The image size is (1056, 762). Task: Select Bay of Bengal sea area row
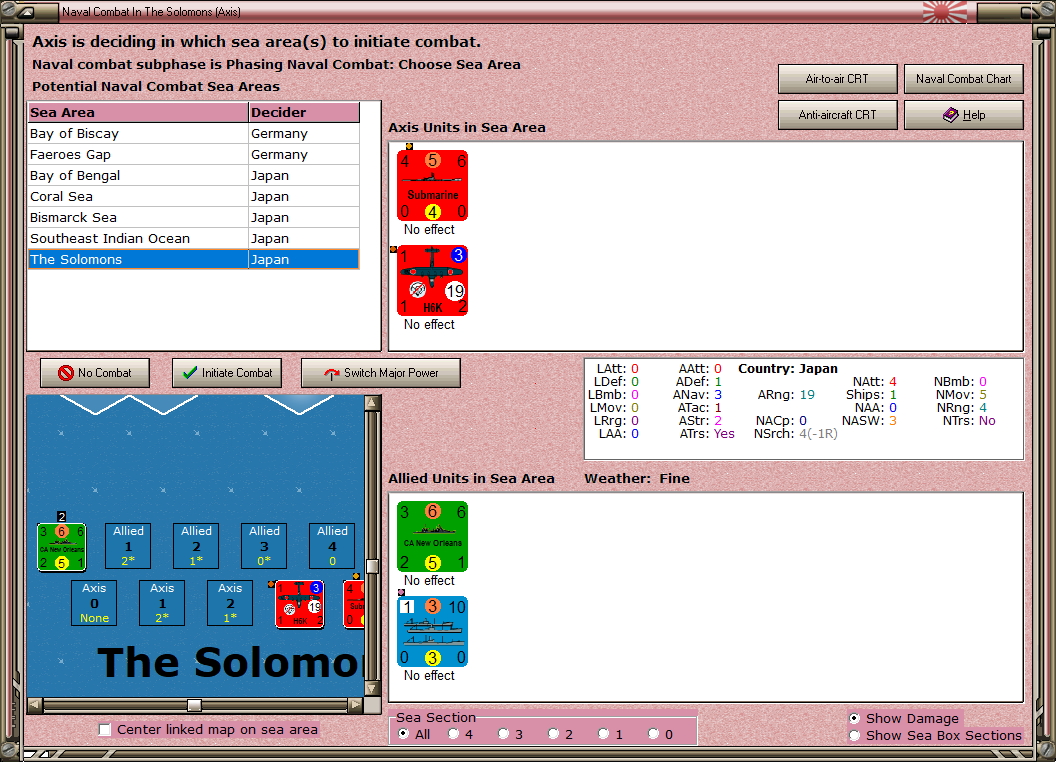[193, 175]
